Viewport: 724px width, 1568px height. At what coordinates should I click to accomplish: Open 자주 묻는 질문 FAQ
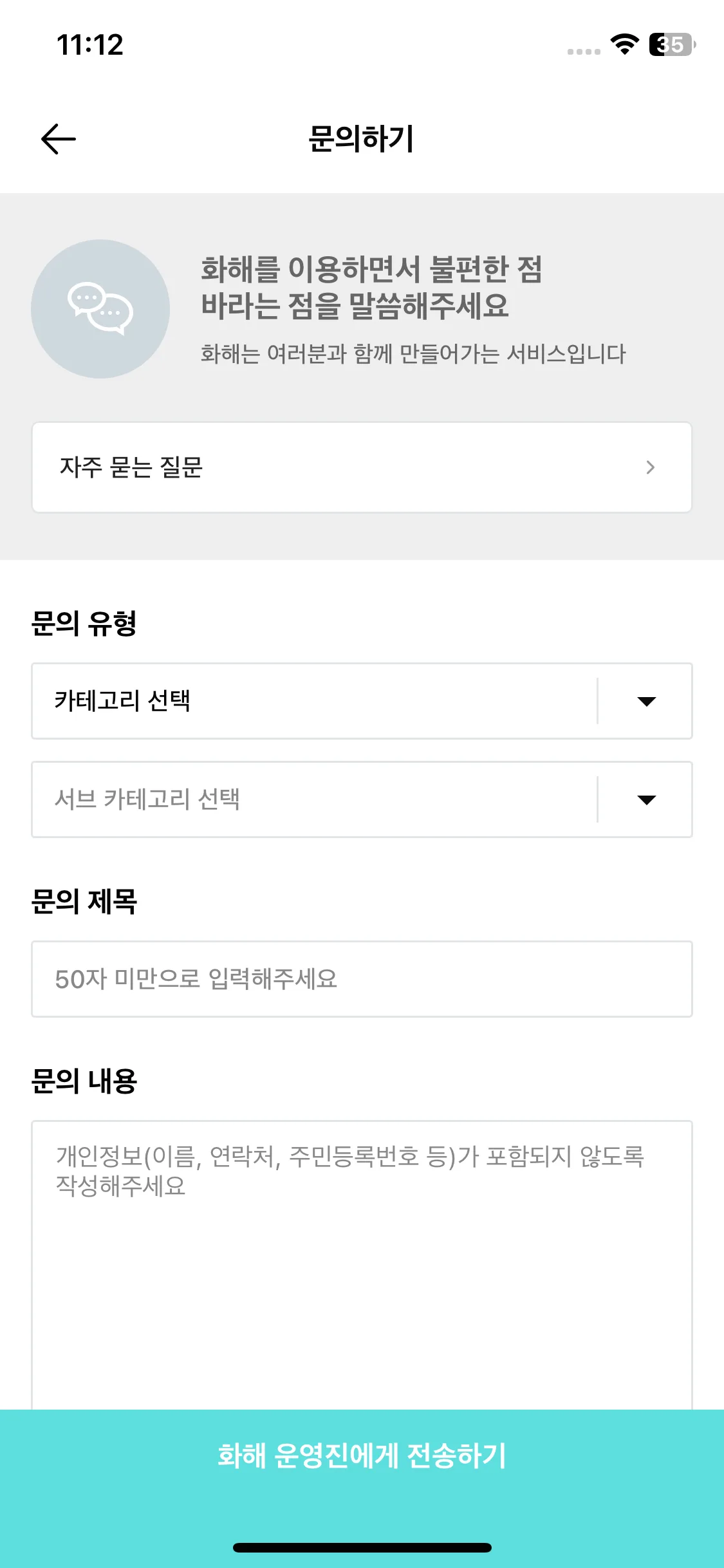362,467
